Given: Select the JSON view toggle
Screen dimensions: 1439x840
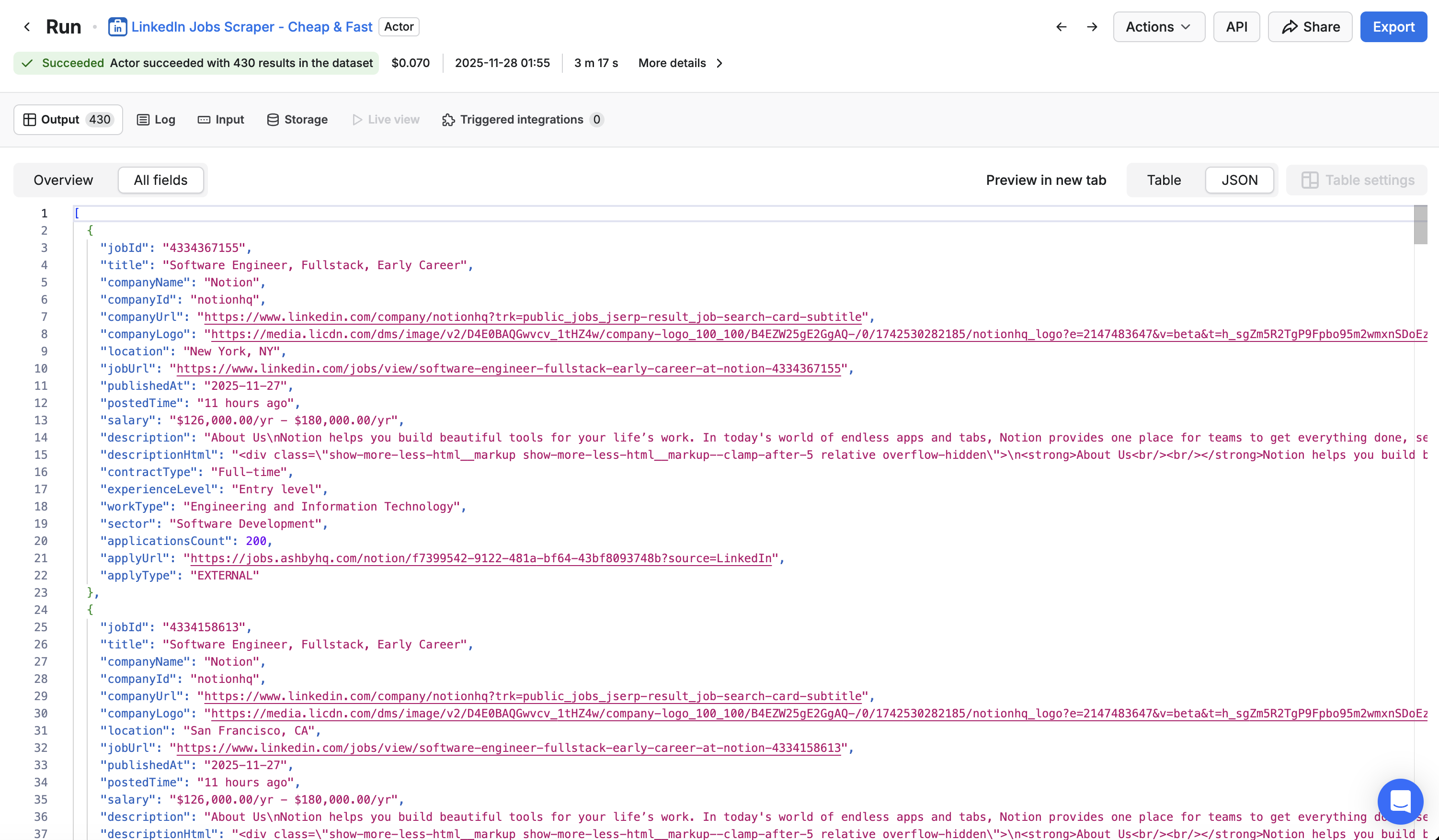Looking at the screenshot, I should tap(1239, 180).
